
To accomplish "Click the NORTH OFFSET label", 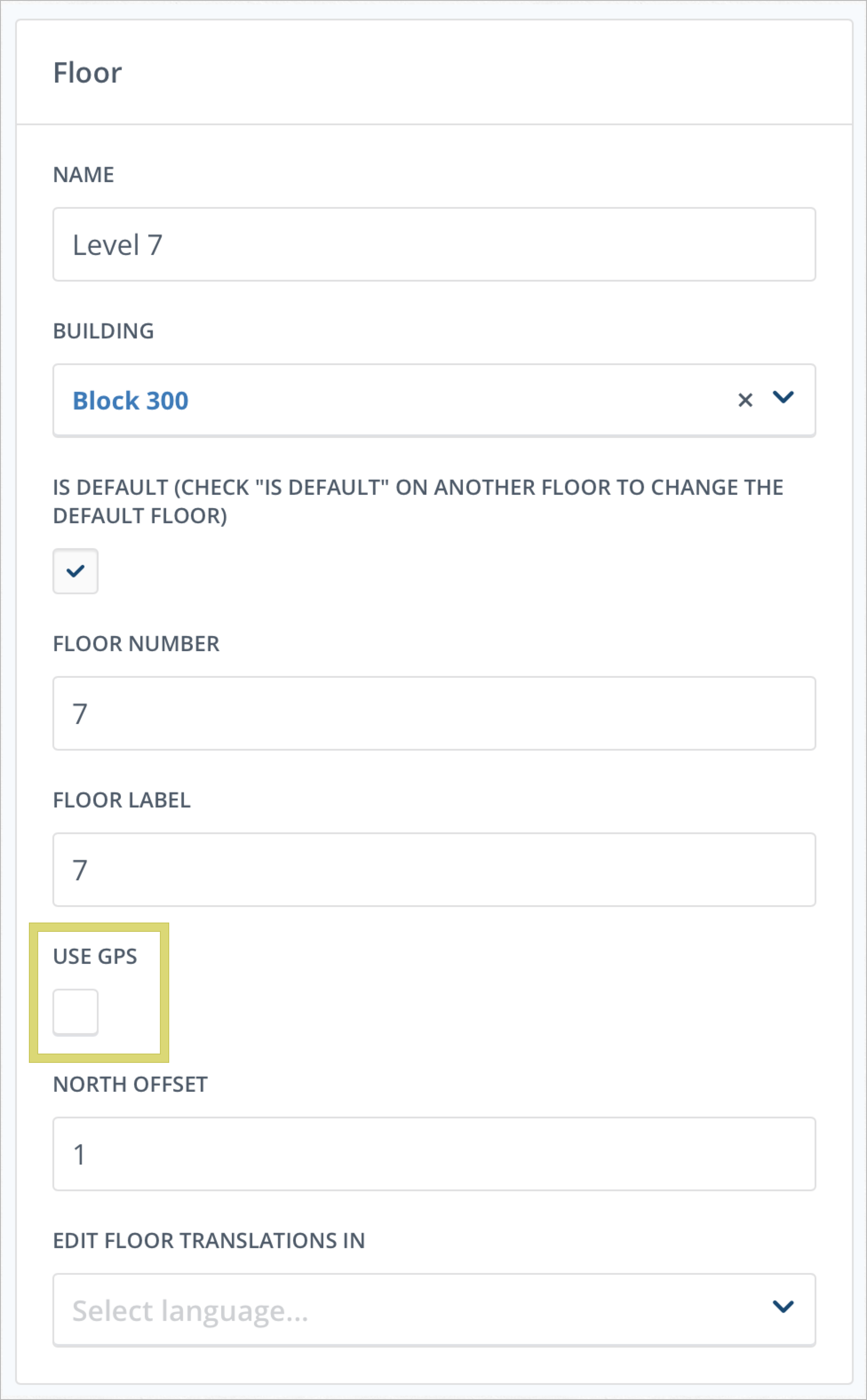I will coord(130,1085).
